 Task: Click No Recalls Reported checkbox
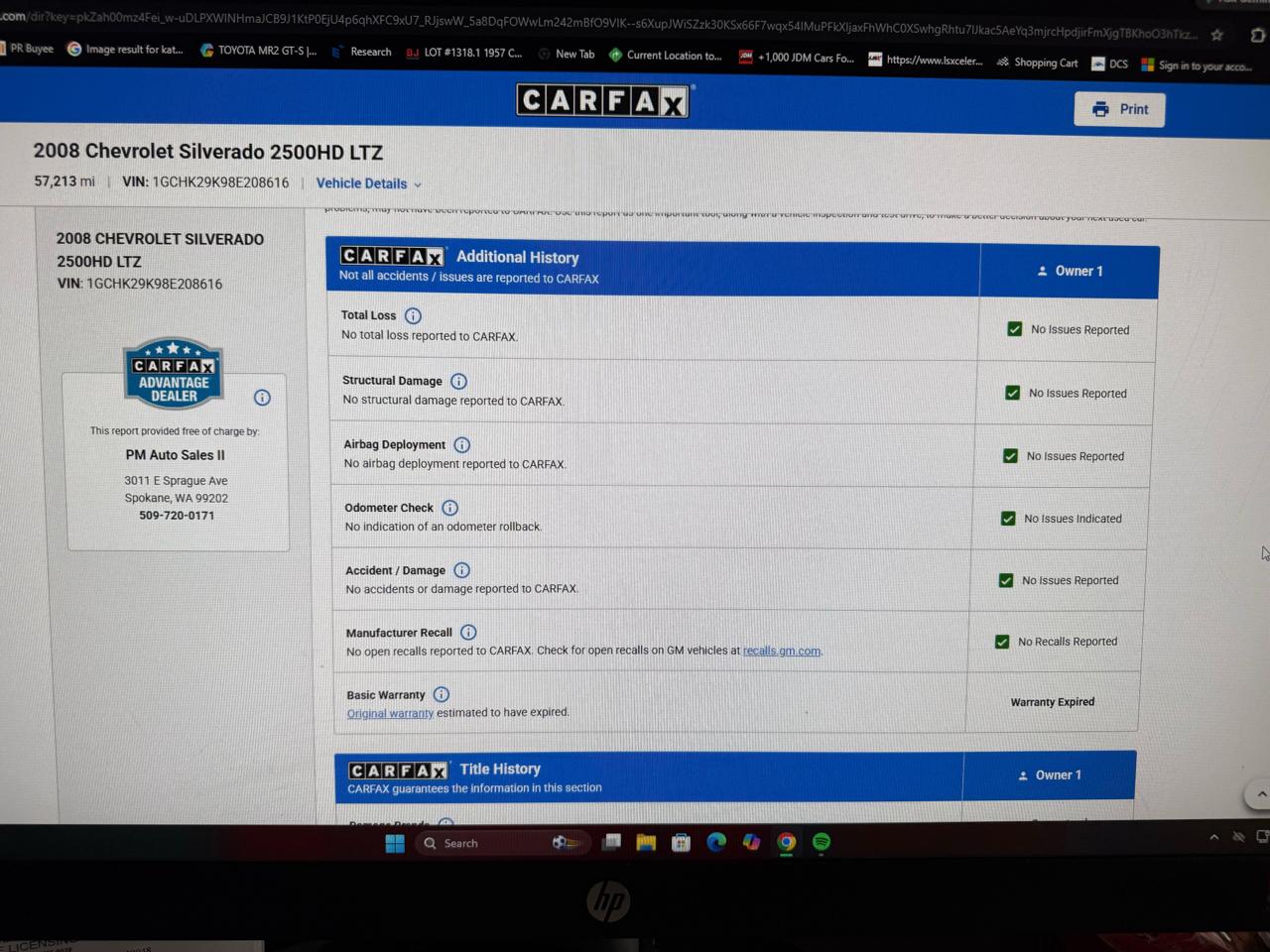pos(1002,642)
